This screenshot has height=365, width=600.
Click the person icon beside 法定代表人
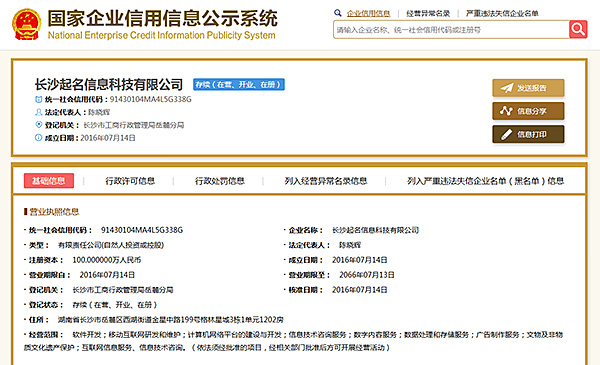click(x=38, y=112)
